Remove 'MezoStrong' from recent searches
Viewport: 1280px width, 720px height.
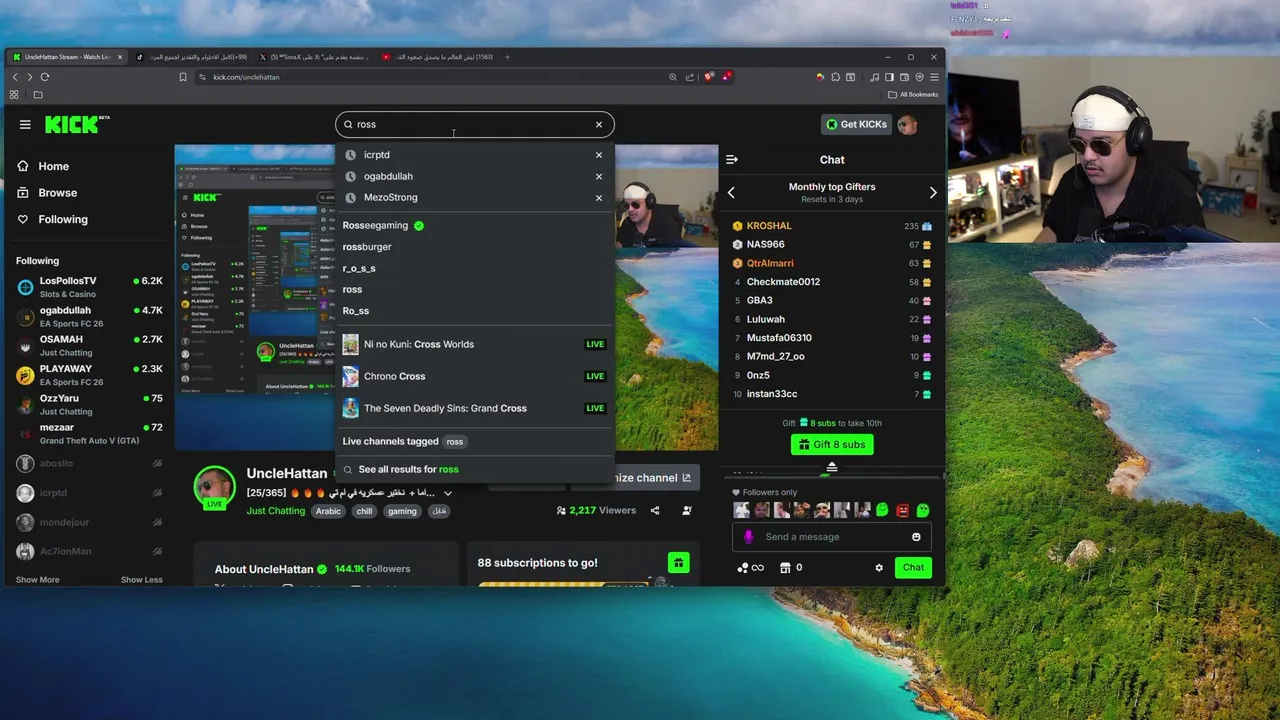599,198
